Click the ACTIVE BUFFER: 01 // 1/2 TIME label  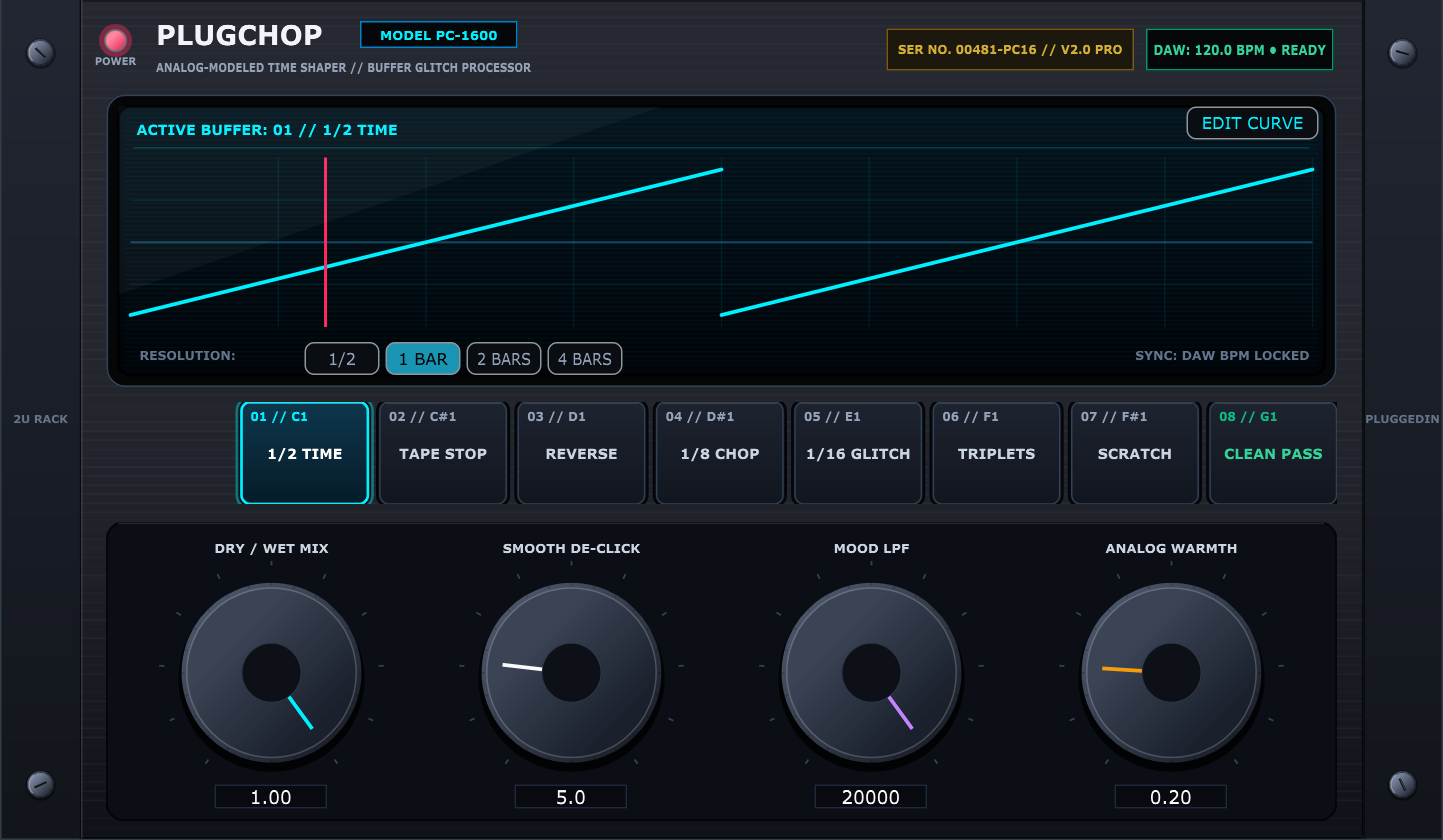267,130
